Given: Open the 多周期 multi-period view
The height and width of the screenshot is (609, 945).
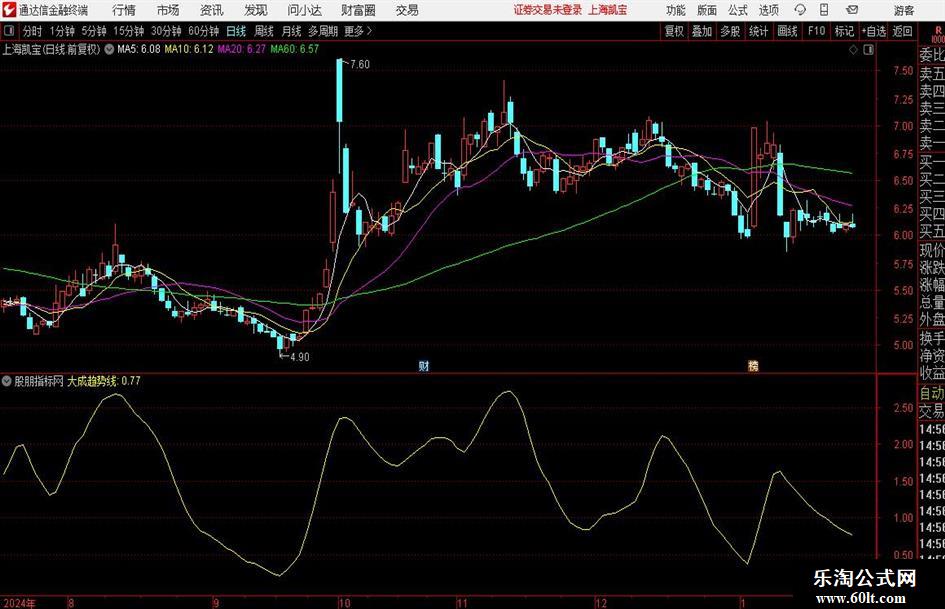Looking at the screenshot, I should point(323,31).
